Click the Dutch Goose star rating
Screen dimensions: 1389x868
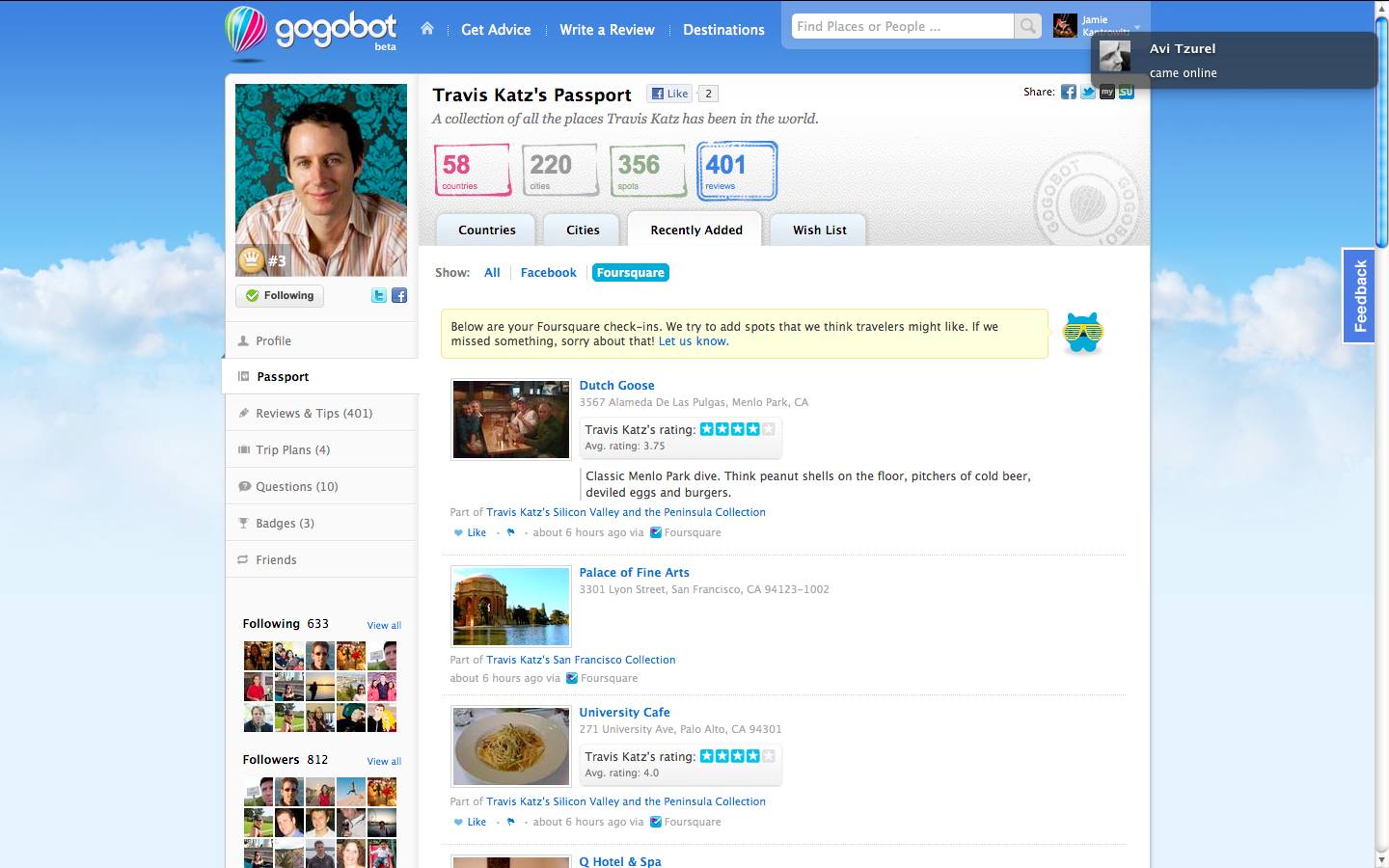point(737,429)
